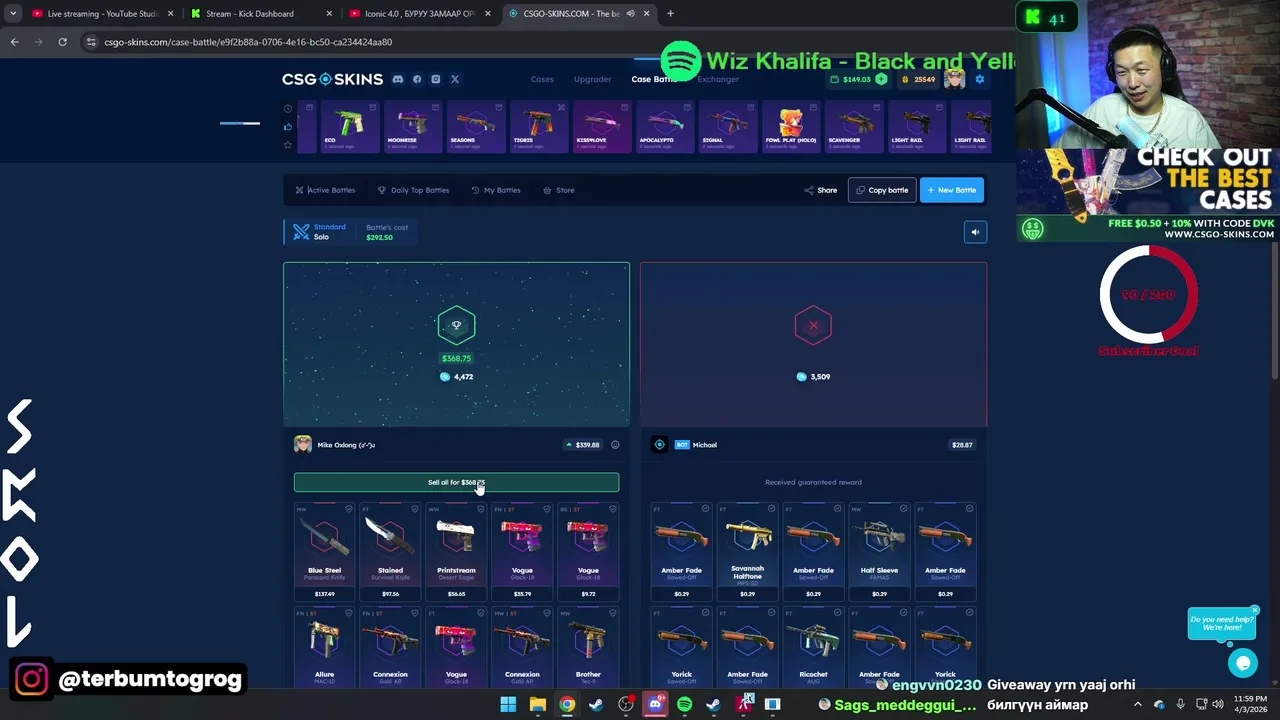Mute battle sound with speaker button
The width and height of the screenshot is (1280, 720).
point(975,232)
